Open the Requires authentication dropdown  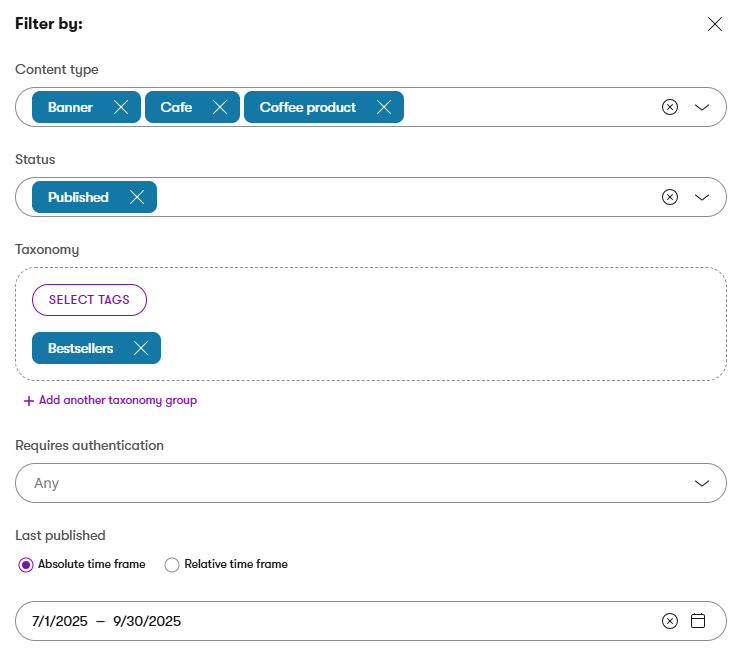coord(370,483)
